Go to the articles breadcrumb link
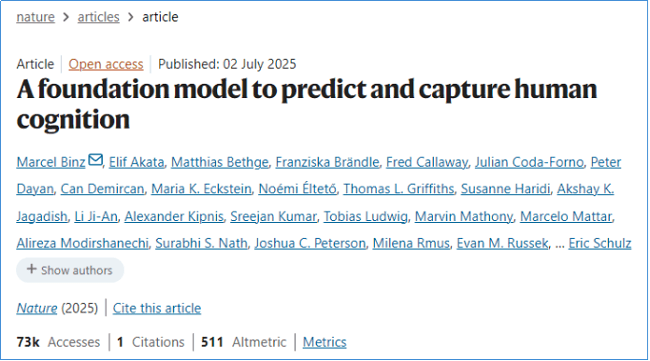Viewport: 650px width, 361px height. [99, 17]
